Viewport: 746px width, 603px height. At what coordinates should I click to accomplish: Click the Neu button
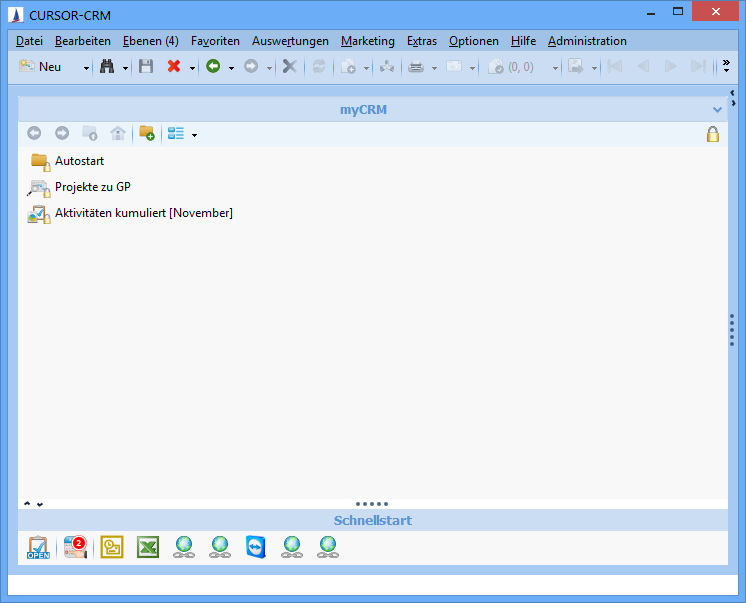click(x=42, y=67)
